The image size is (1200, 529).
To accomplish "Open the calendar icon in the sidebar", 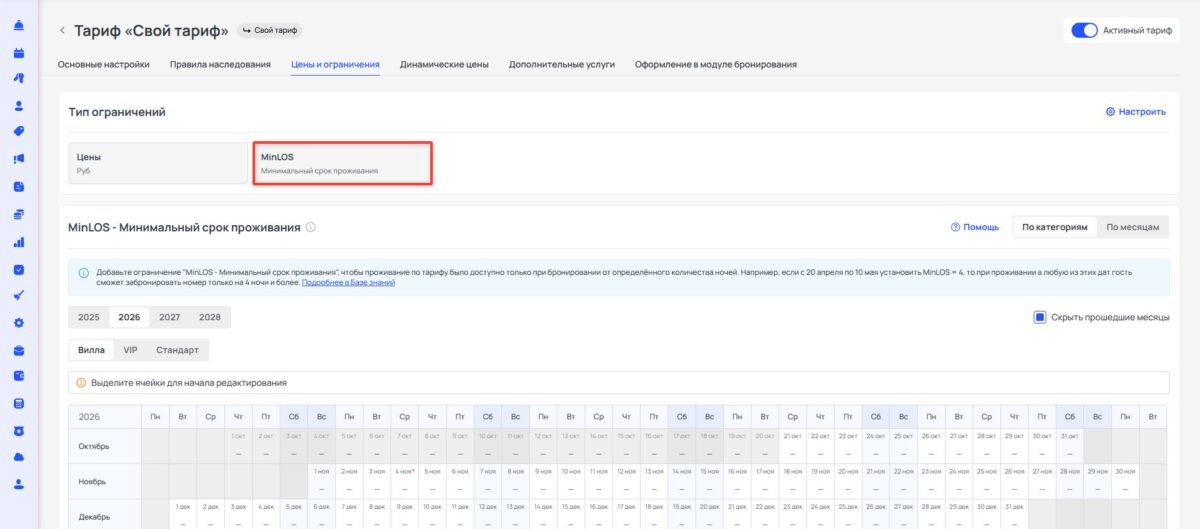I will tap(19, 52).
